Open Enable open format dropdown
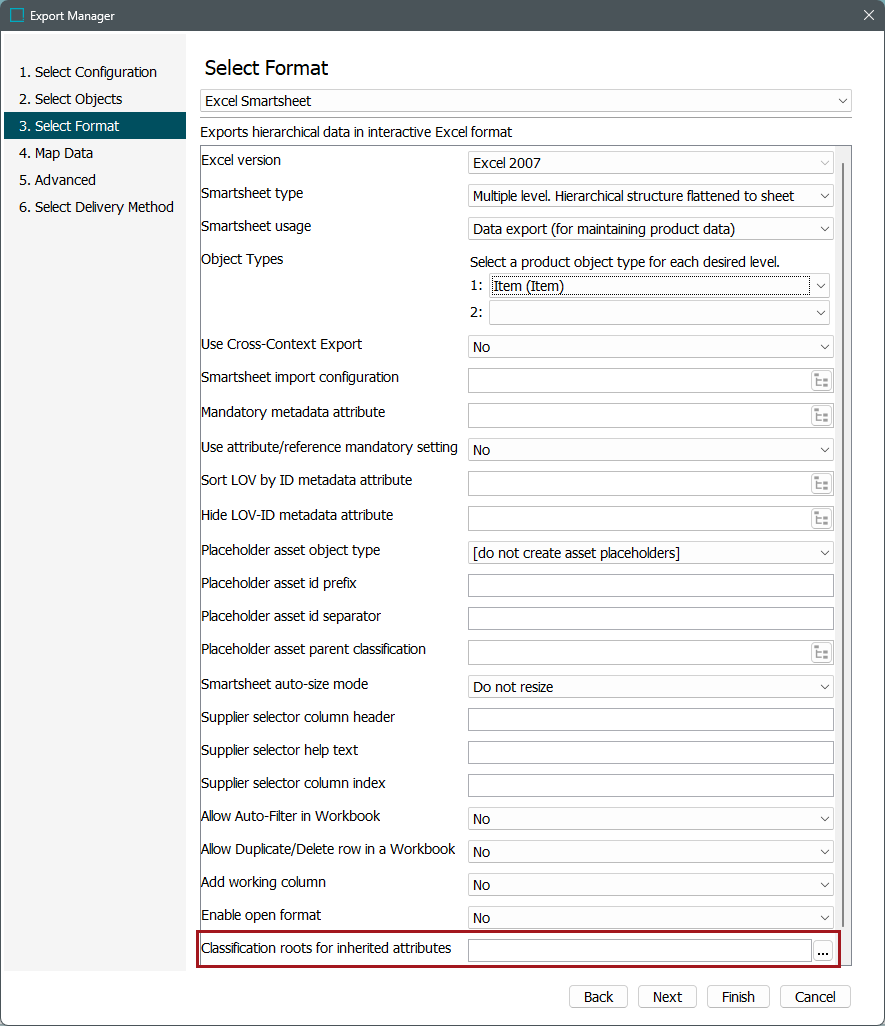Viewport: 885px width, 1026px height. click(x=651, y=918)
